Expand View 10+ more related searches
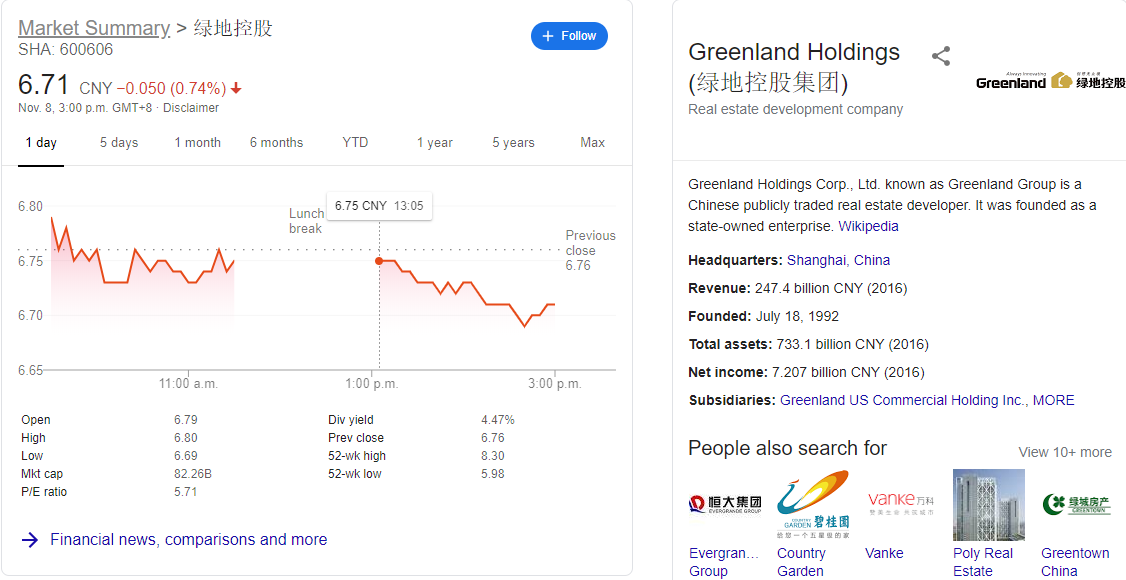1126x580 pixels. [1065, 452]
